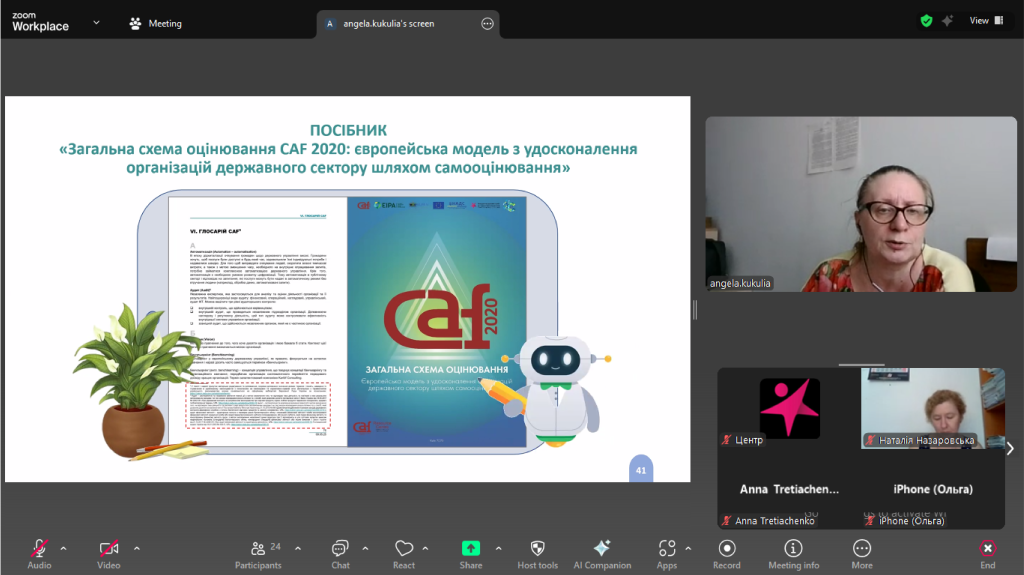Expand audio settings arrow next to Audio
This screenshot has width=1024, height=575.
[x=64, y=548]
